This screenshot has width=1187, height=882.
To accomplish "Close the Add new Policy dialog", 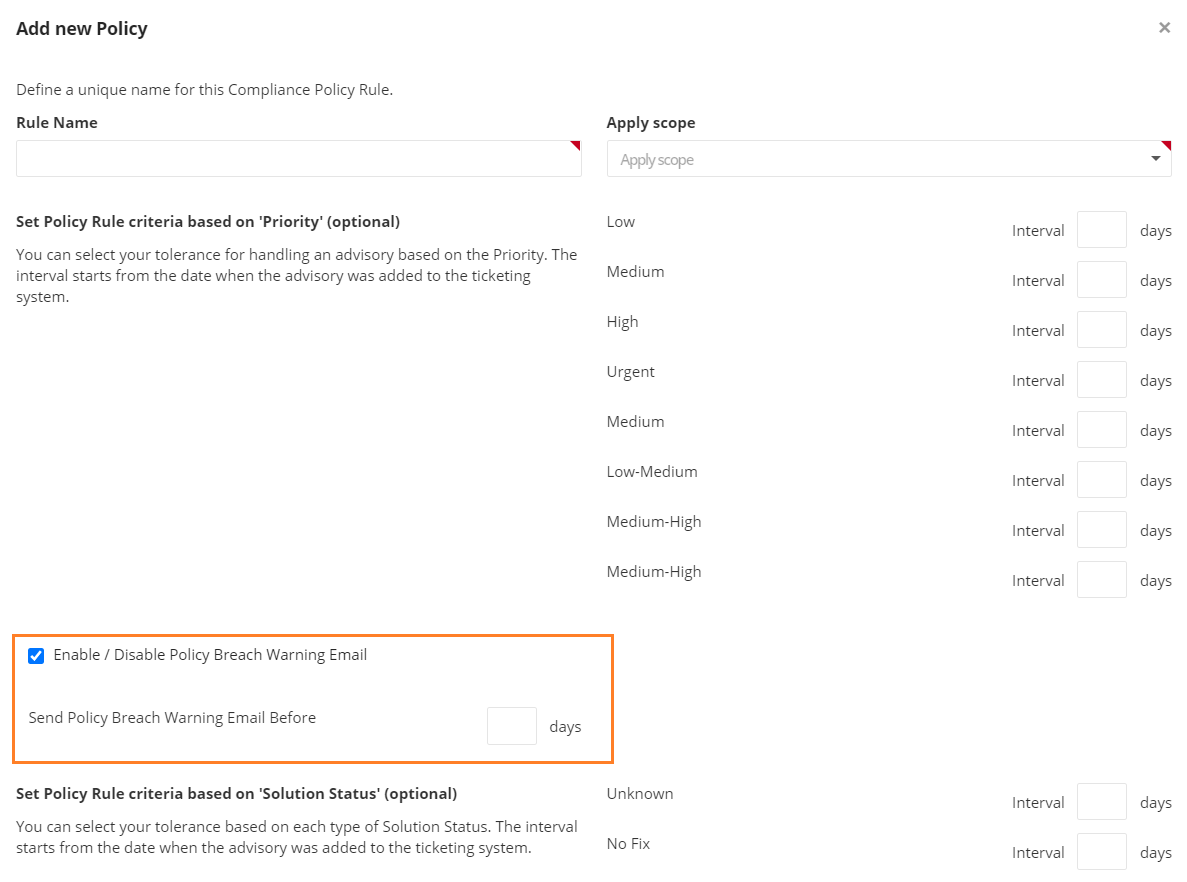I will pos(1164,28).
